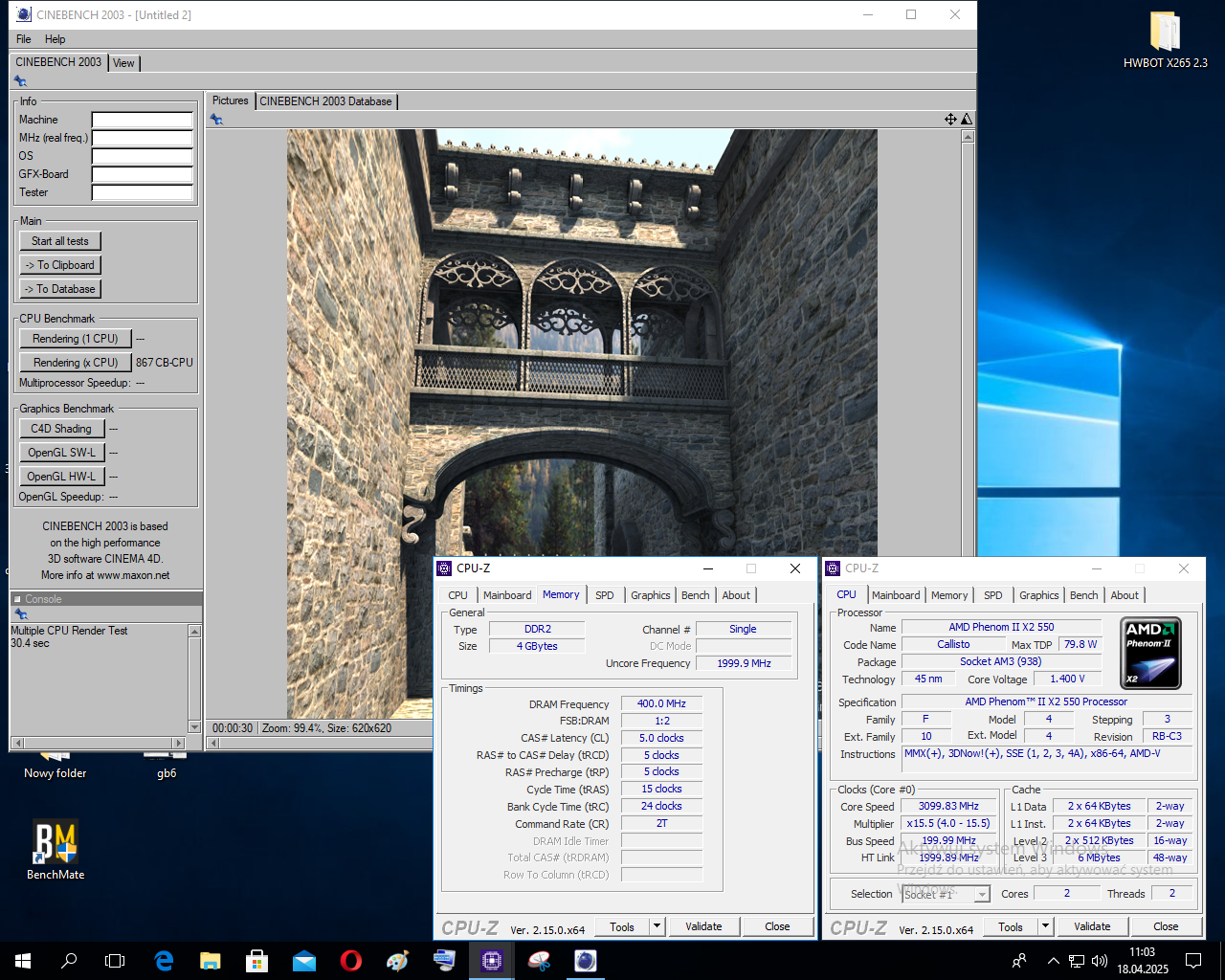Screen dimensions: 1225x980
Task: Click the pin icon under CINEBENCH 2003 tab
Action: click(20, 81)
